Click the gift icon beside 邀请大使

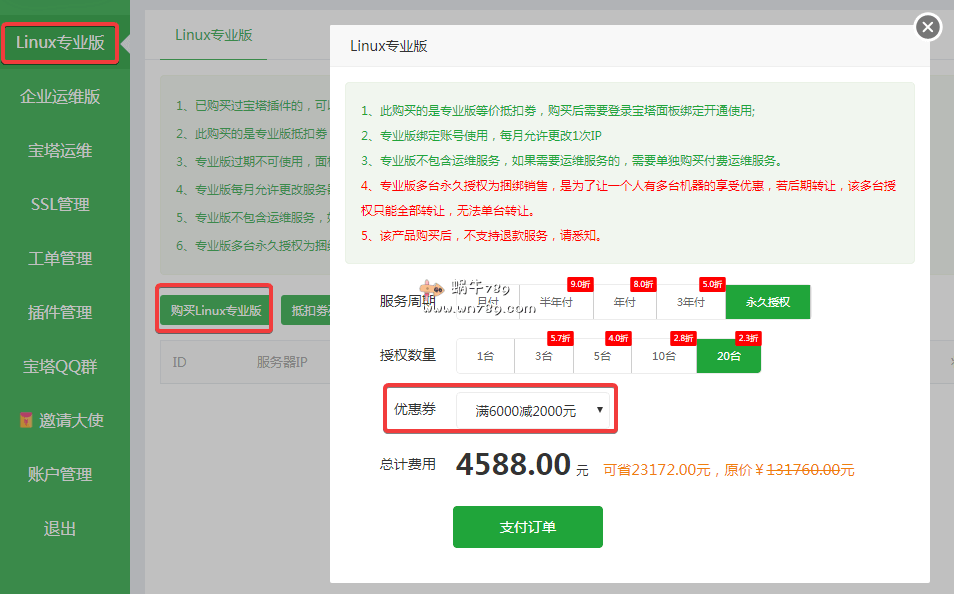coord(28,420)
